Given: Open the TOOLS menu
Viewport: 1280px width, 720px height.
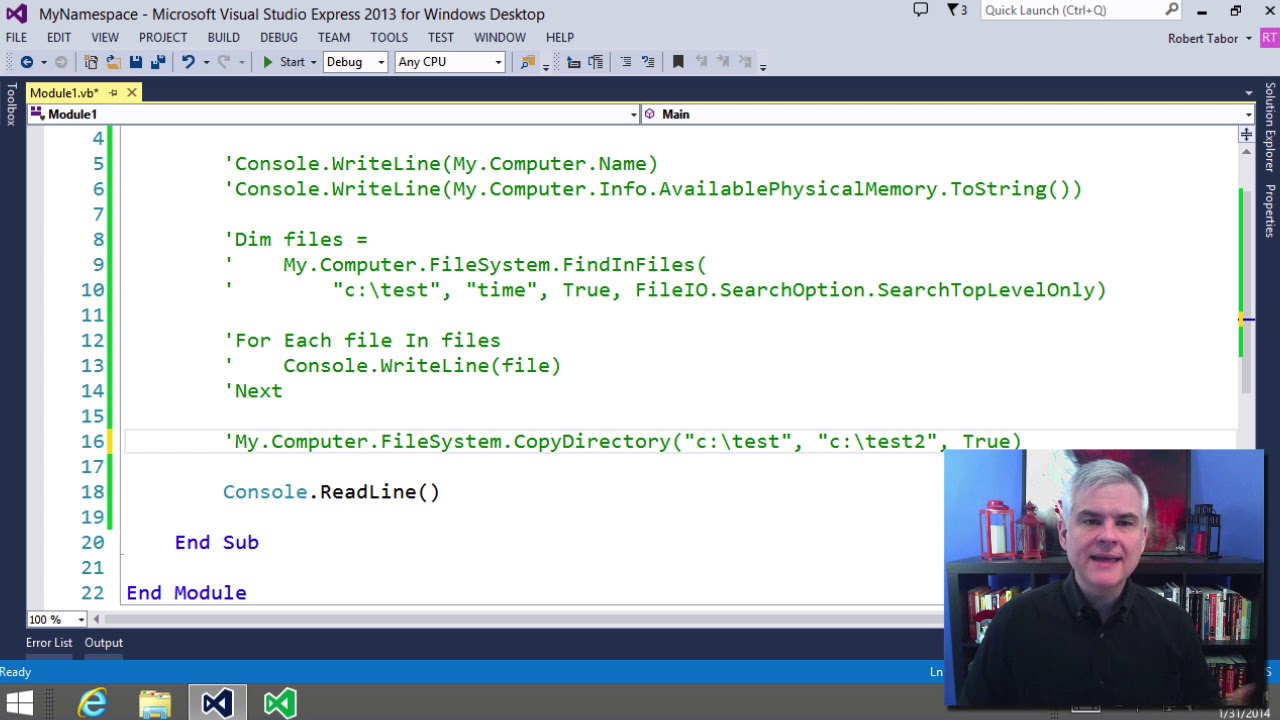Looking at the screenshot, I should tap(389, 37).
